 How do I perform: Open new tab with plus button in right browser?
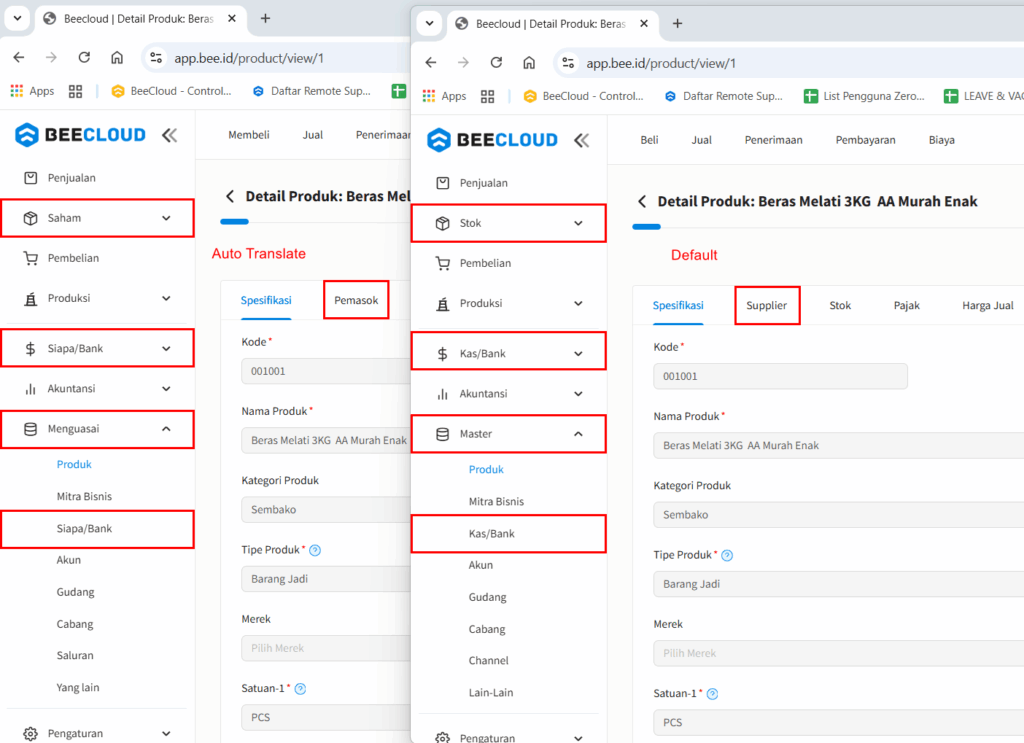tap(677, 23)
